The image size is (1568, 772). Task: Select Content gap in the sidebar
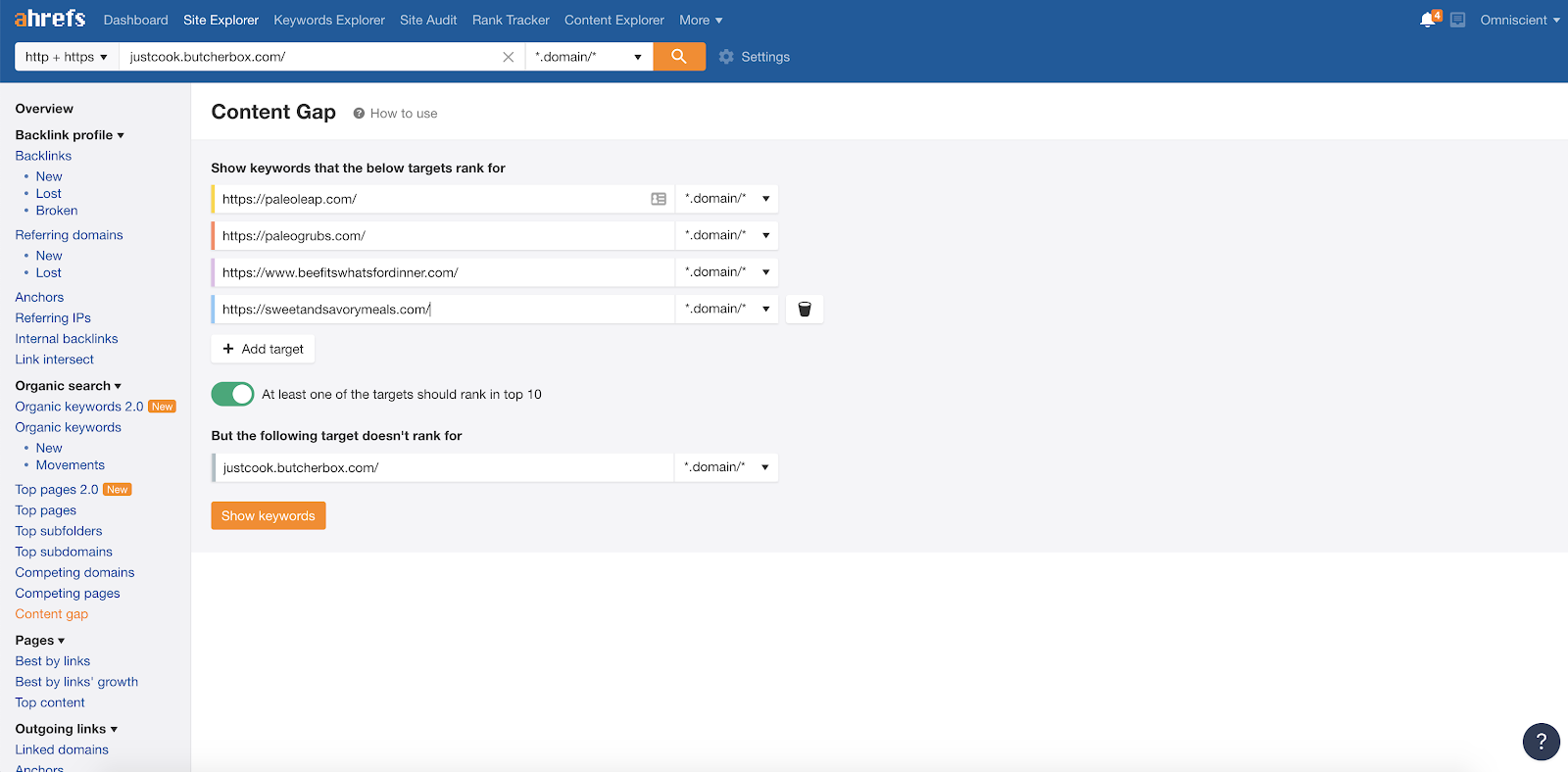(52, 614)
